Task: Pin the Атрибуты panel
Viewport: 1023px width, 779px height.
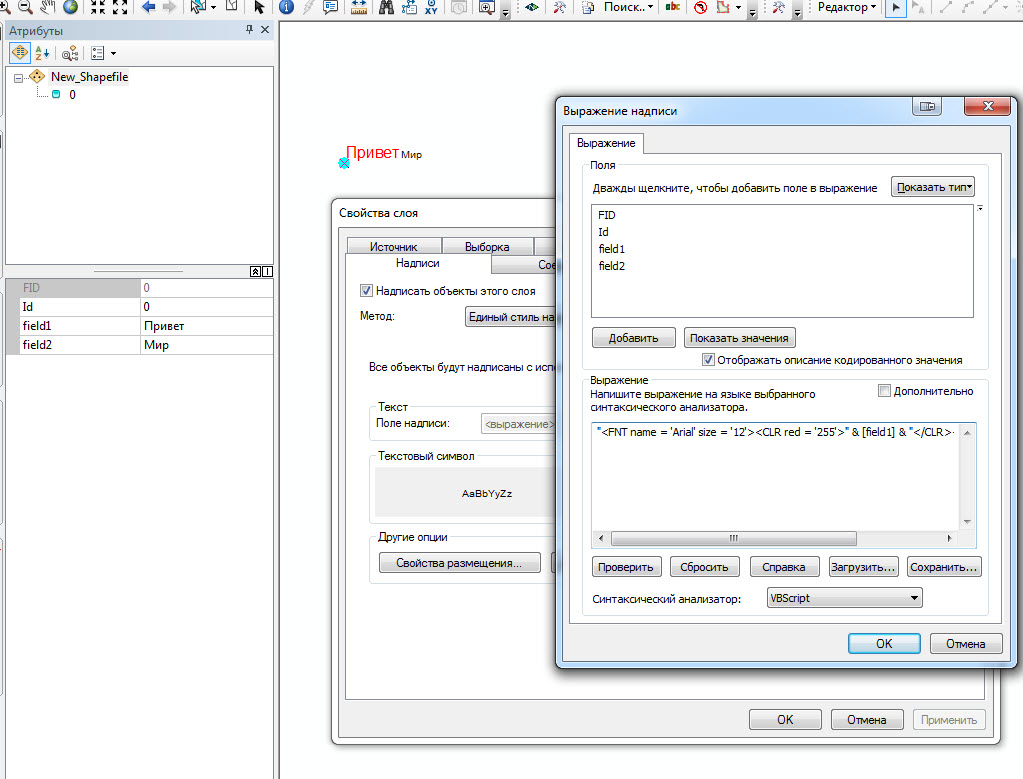Action: click(249, 29)
